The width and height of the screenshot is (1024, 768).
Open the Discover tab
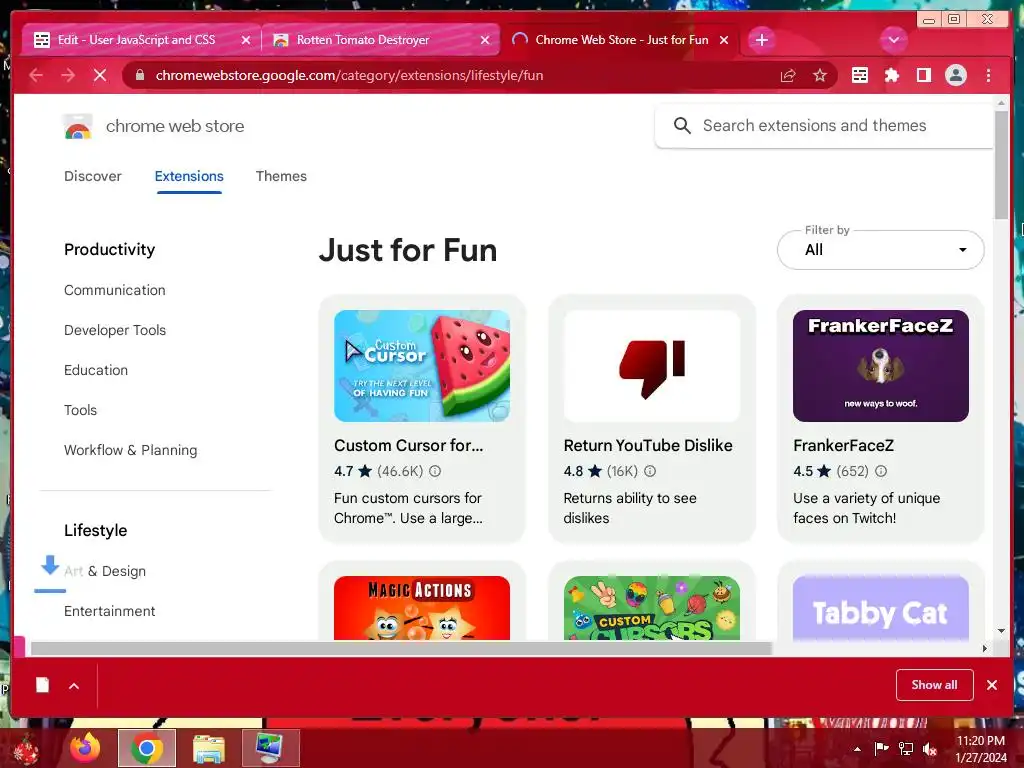[x=93, y=176]
